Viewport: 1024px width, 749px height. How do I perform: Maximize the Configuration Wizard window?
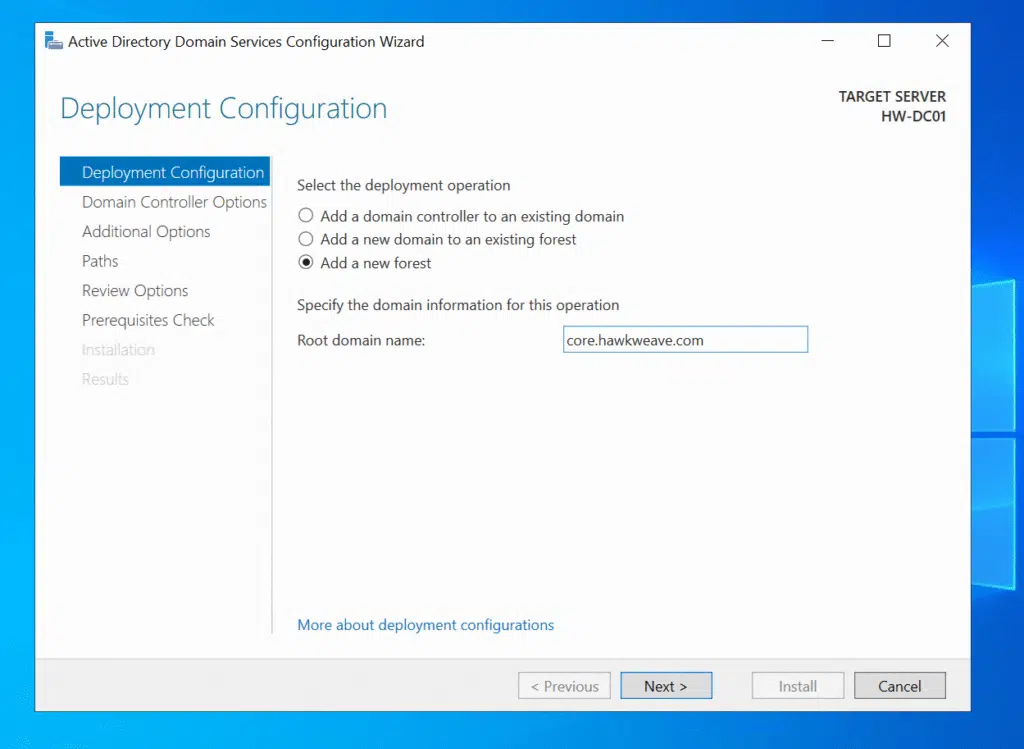[884, 41]
